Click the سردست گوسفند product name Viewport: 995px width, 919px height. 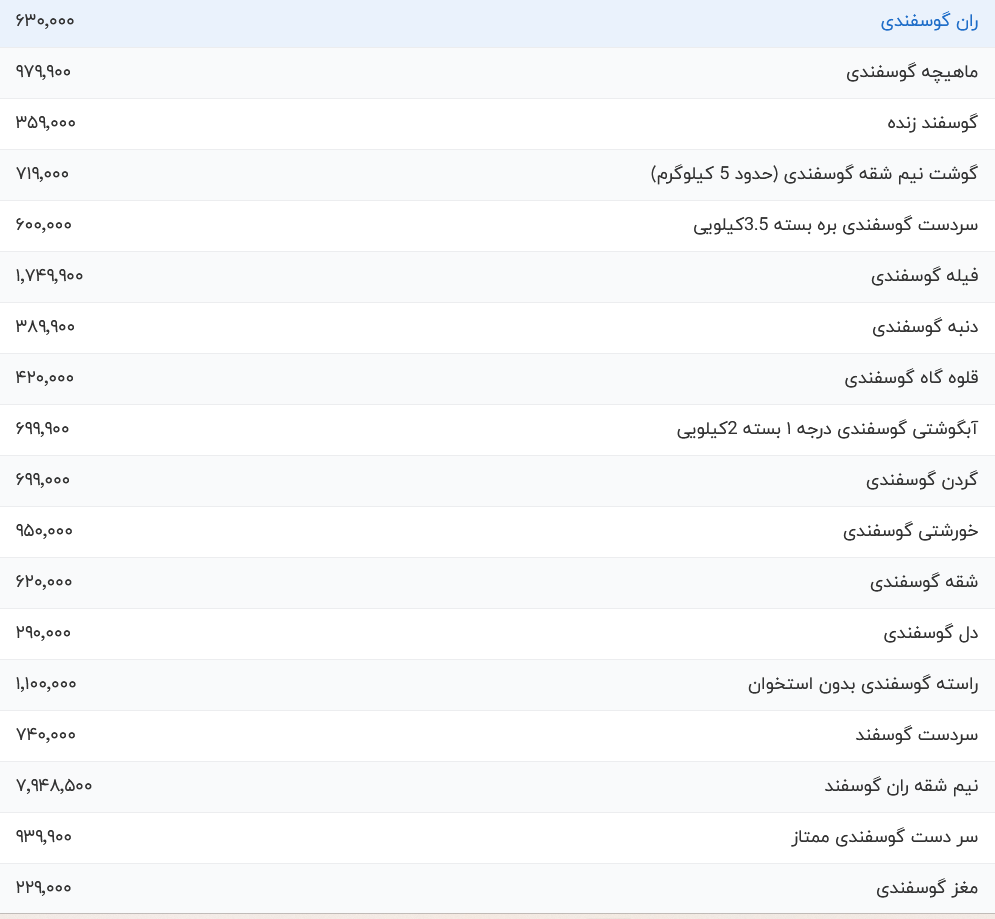916,736
